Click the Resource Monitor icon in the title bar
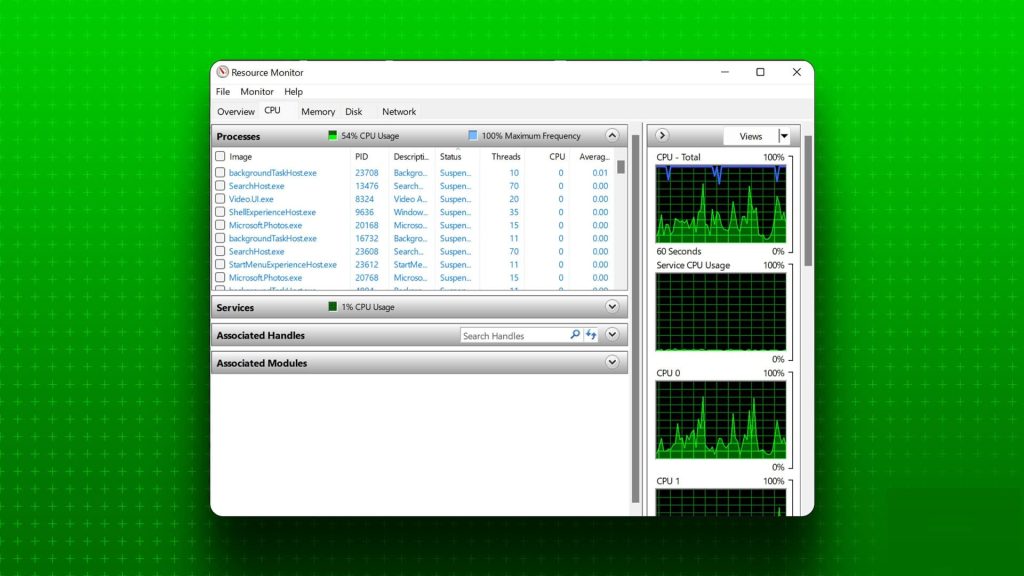The height and width of the screenshot is (576, 1024). click(x=222, y=72)
